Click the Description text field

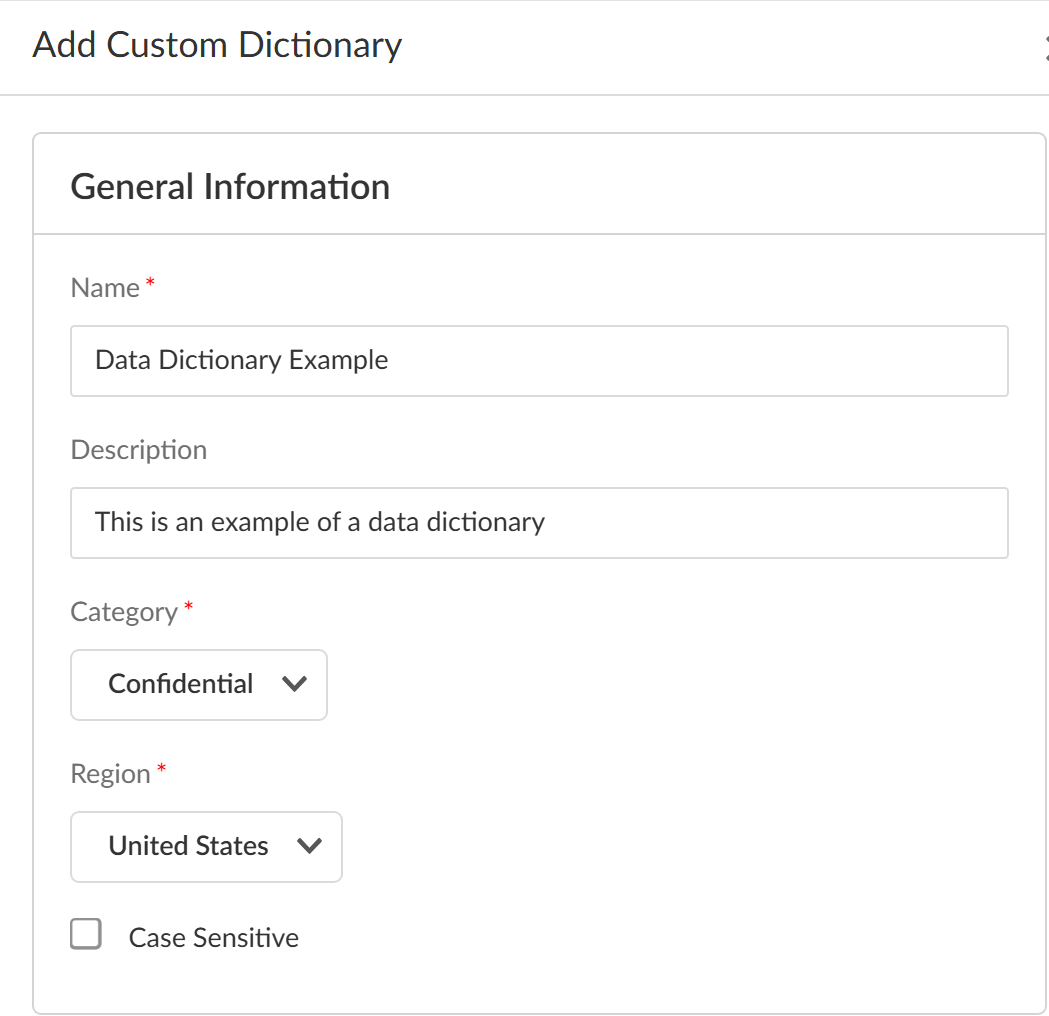(538, 523)
